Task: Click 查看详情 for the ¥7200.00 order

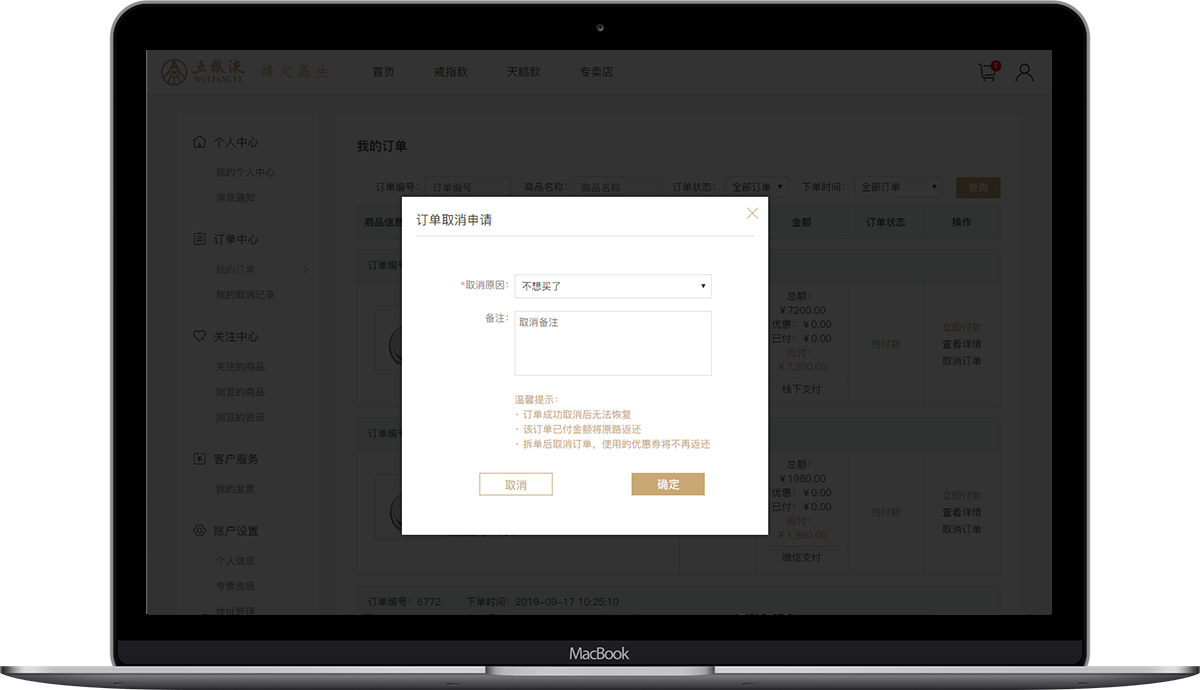Action: [x=962, y=344]
